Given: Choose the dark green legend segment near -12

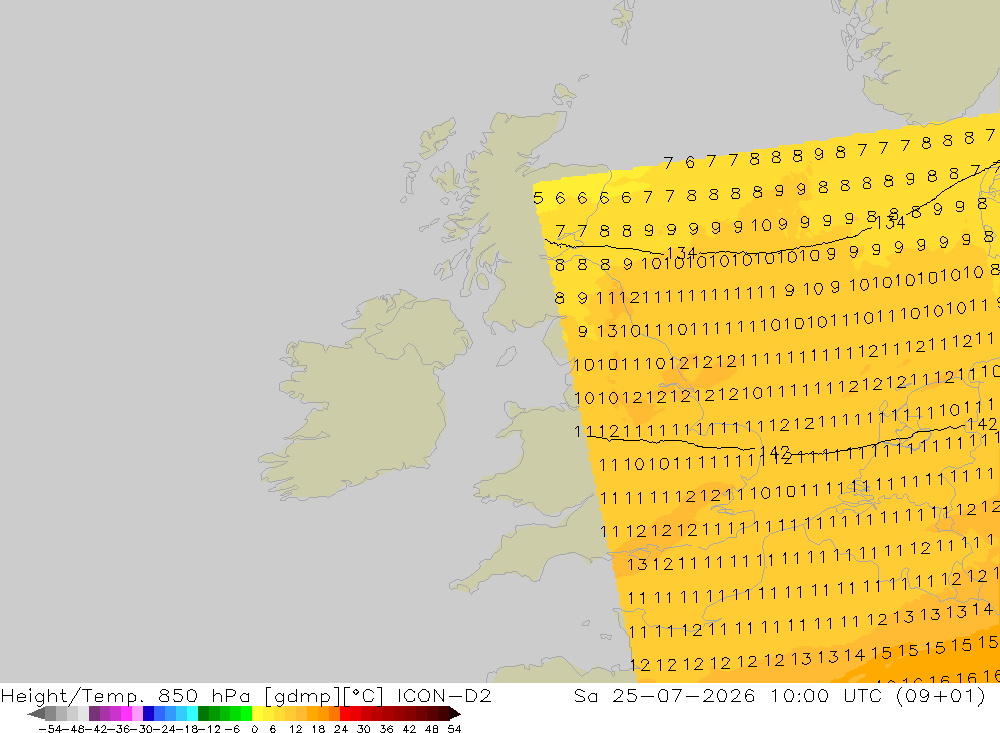Looking at the screenshot, I should pos(203,713).
